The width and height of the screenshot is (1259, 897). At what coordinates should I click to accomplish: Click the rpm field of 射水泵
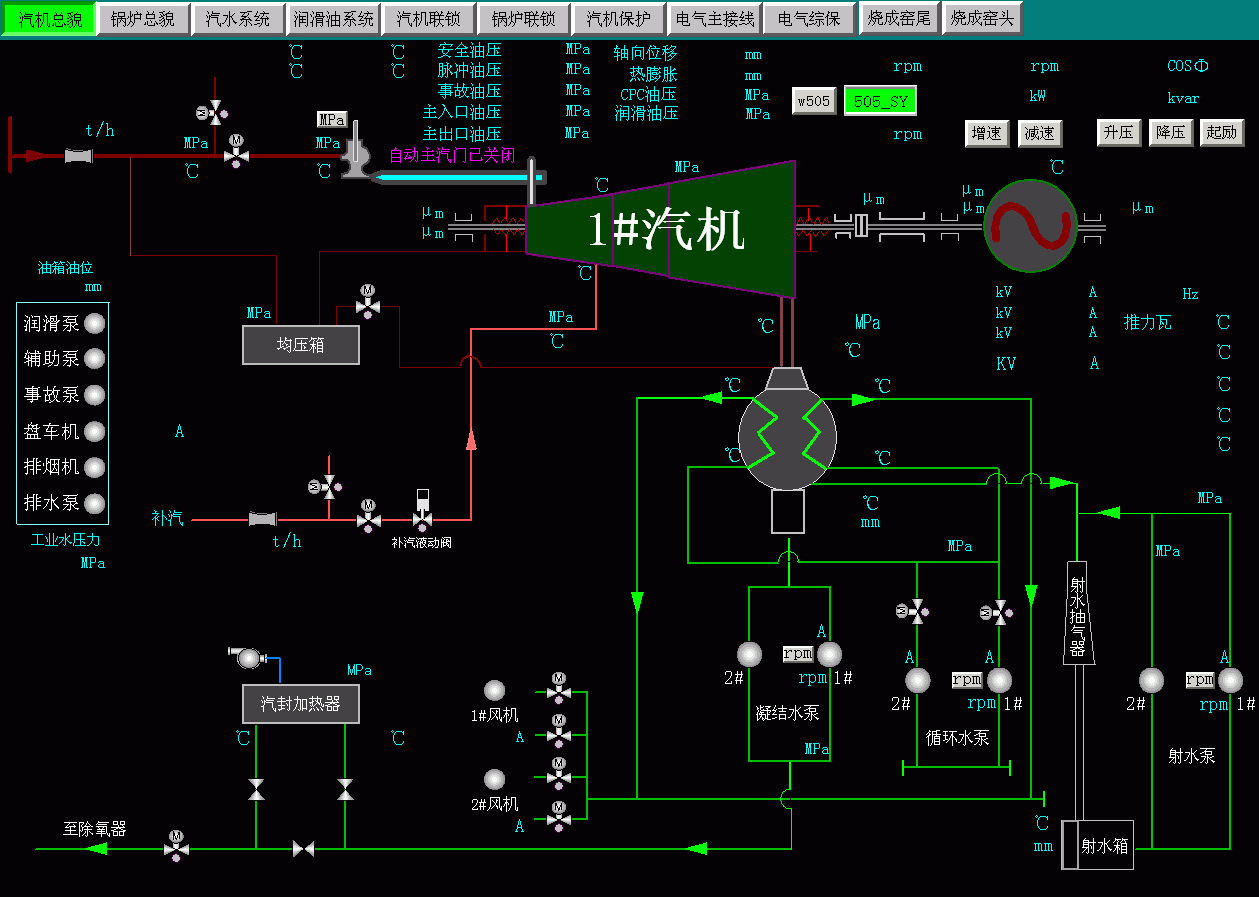pos(1200,680)
